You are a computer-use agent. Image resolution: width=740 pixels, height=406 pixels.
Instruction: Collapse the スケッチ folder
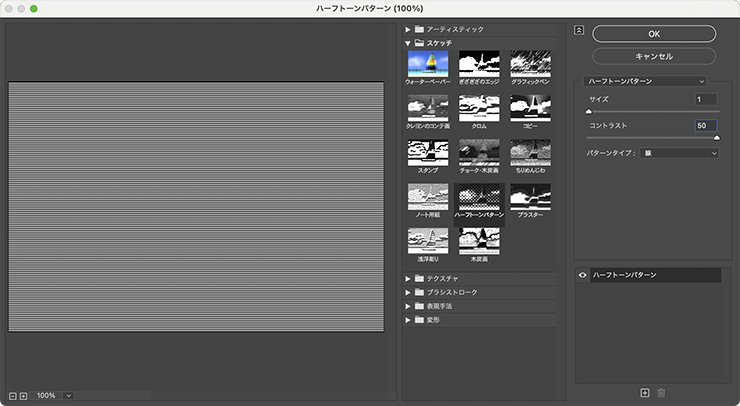tap(408, 44)
